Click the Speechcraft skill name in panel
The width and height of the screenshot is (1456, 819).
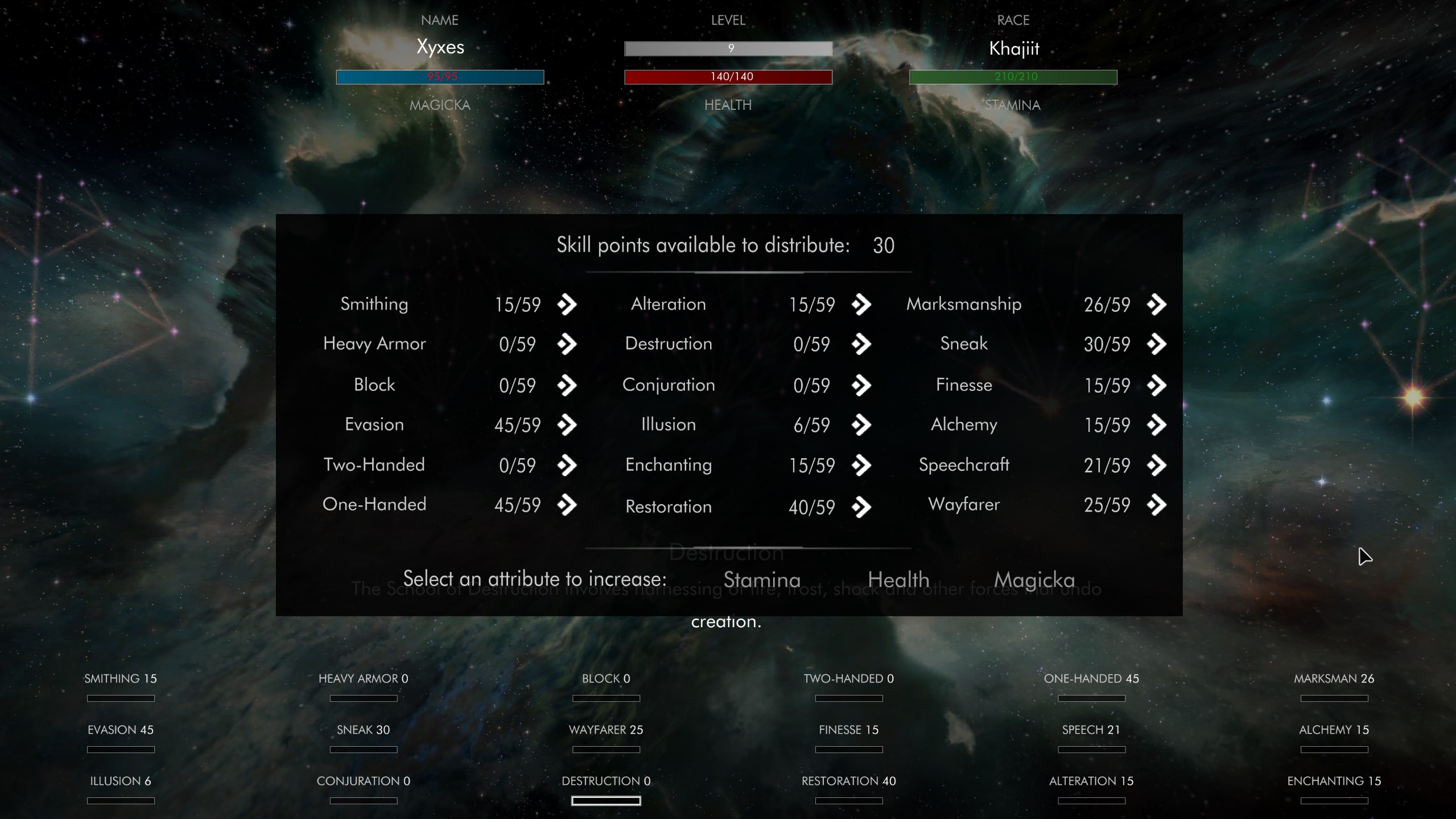click(x=964, y=465)
